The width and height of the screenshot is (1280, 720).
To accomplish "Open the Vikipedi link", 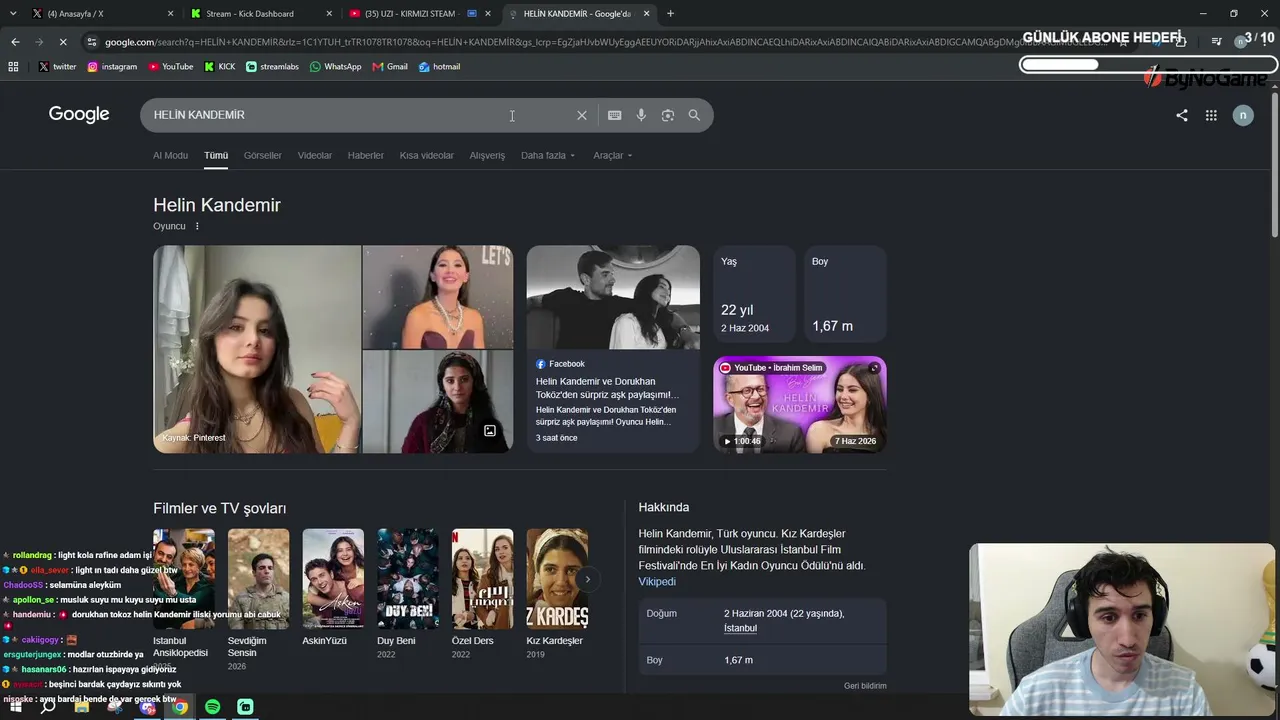I will pos(657,582).
